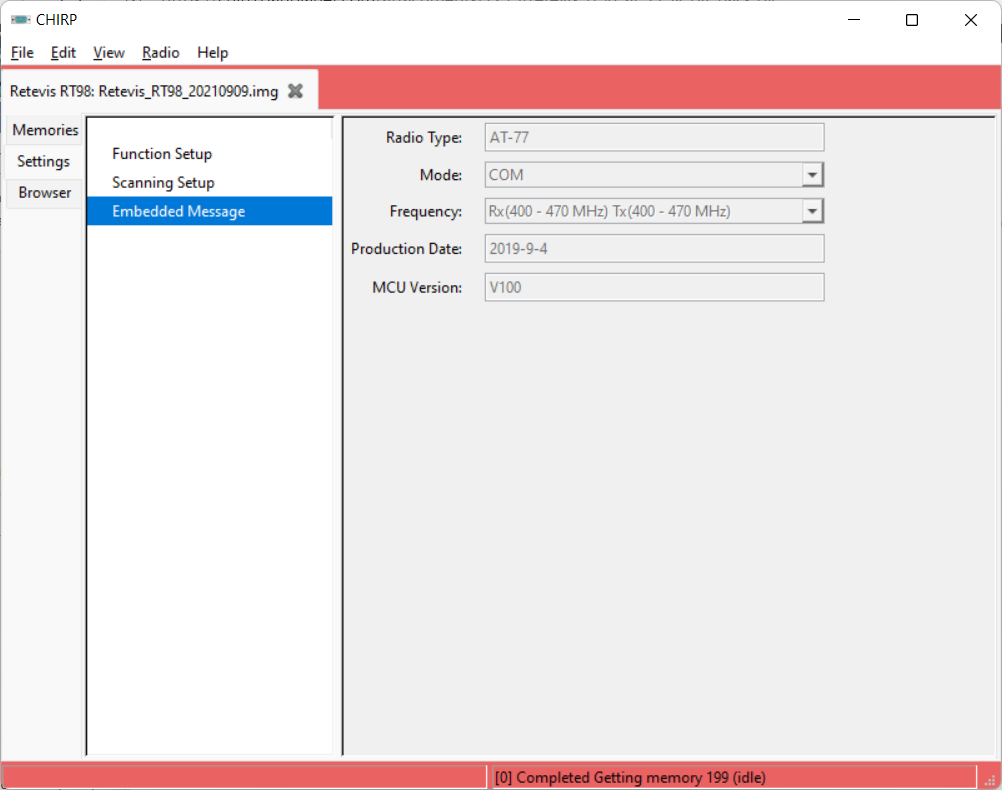1002x790 pixels.
Task: Click the Radio Type field showing AT-77
Action: pyautogui.click(x=654, y=137)
